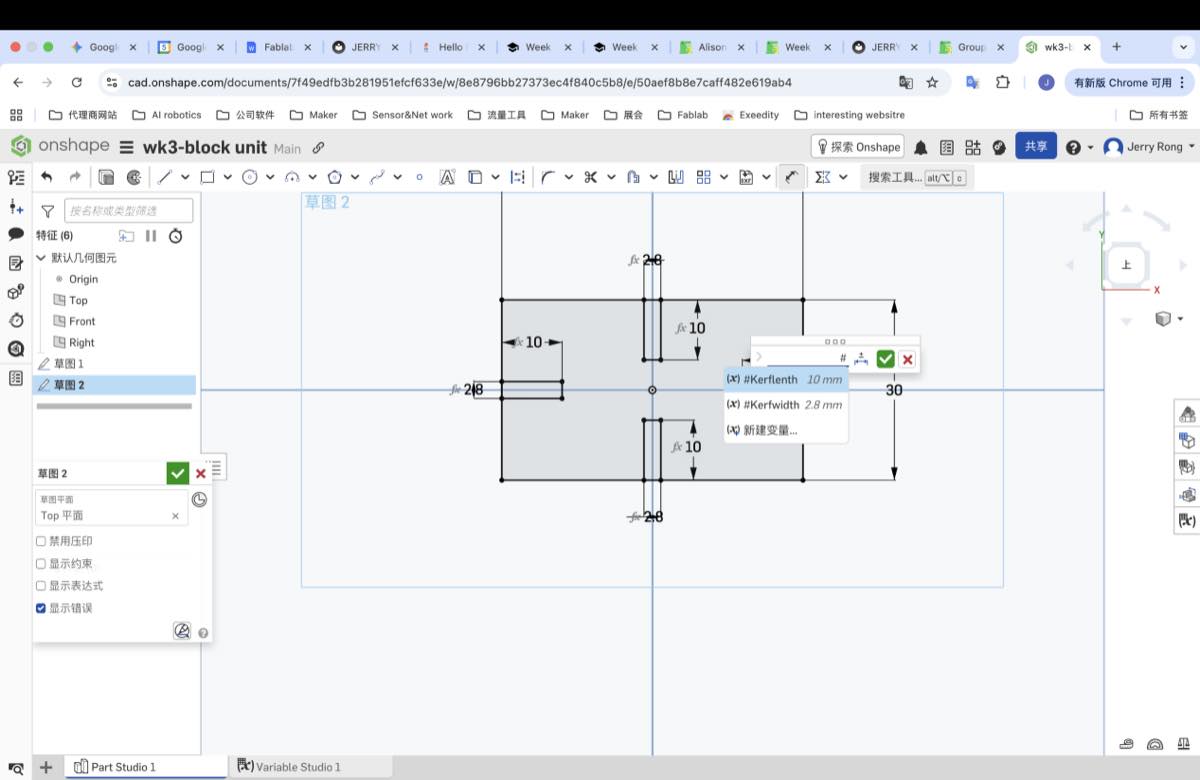Select the Line sketch tool

(x=164, y=177)
